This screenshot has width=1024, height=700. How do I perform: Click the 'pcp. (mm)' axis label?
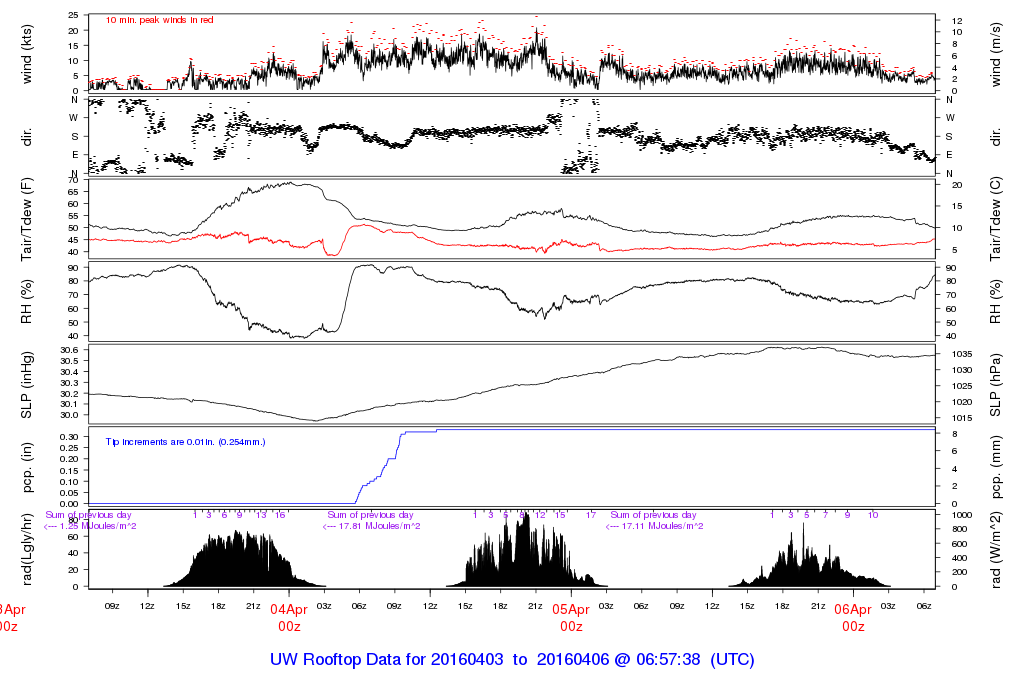tap(995, 467)
